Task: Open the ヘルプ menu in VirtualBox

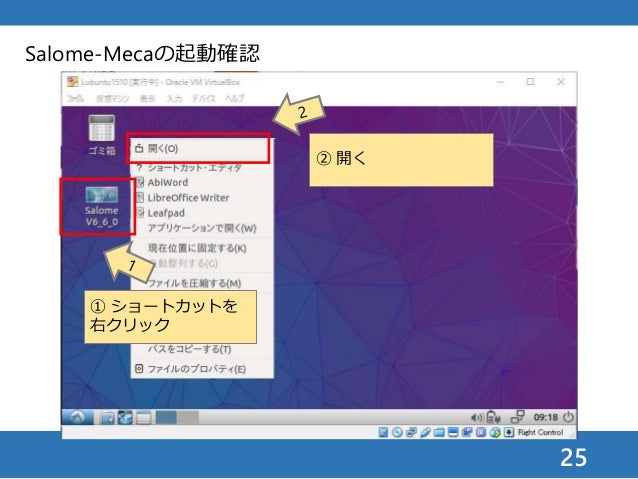Action: point(235,98)
